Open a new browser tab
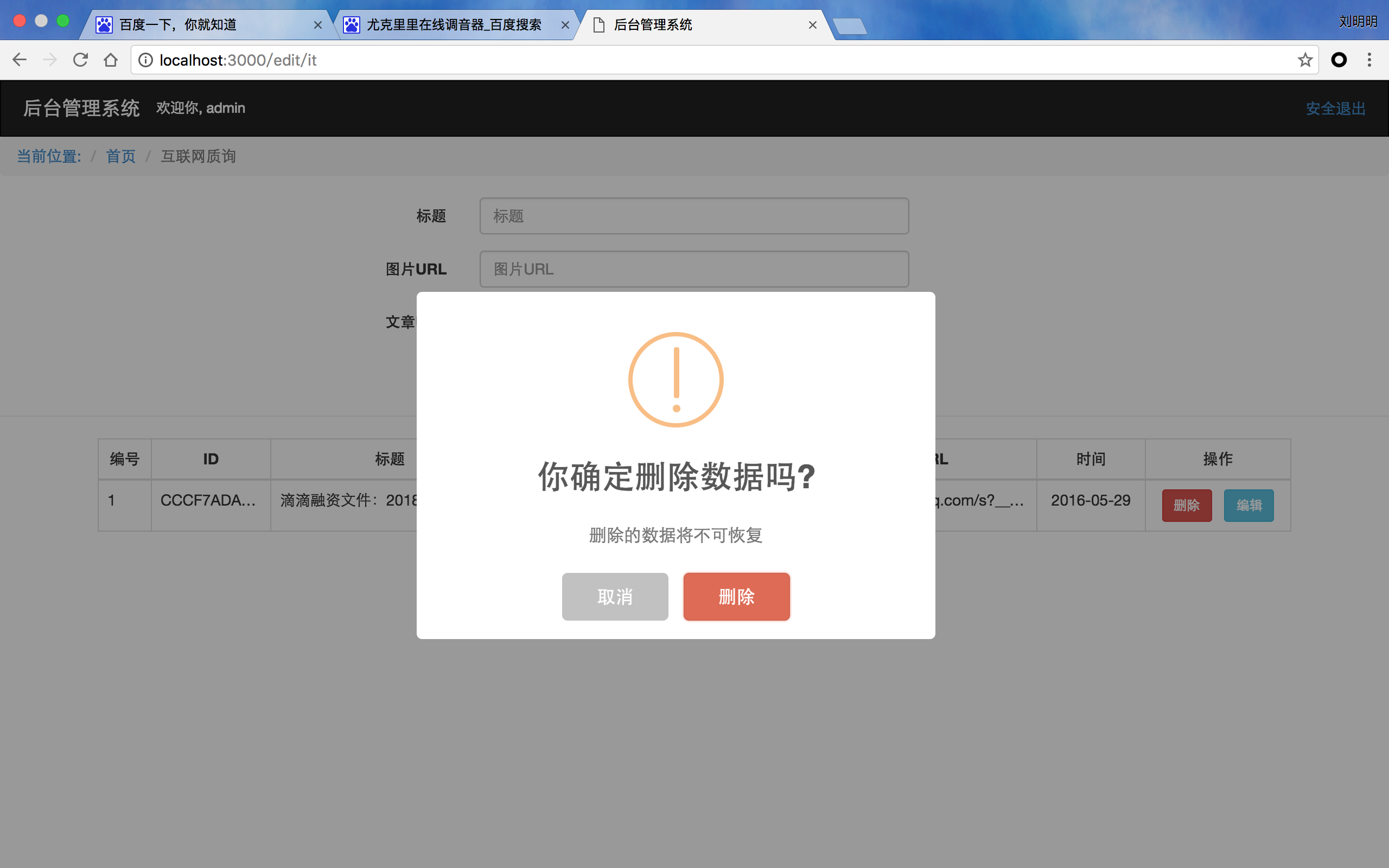The width and height of the screenshot is (1389, 868). 850,26
